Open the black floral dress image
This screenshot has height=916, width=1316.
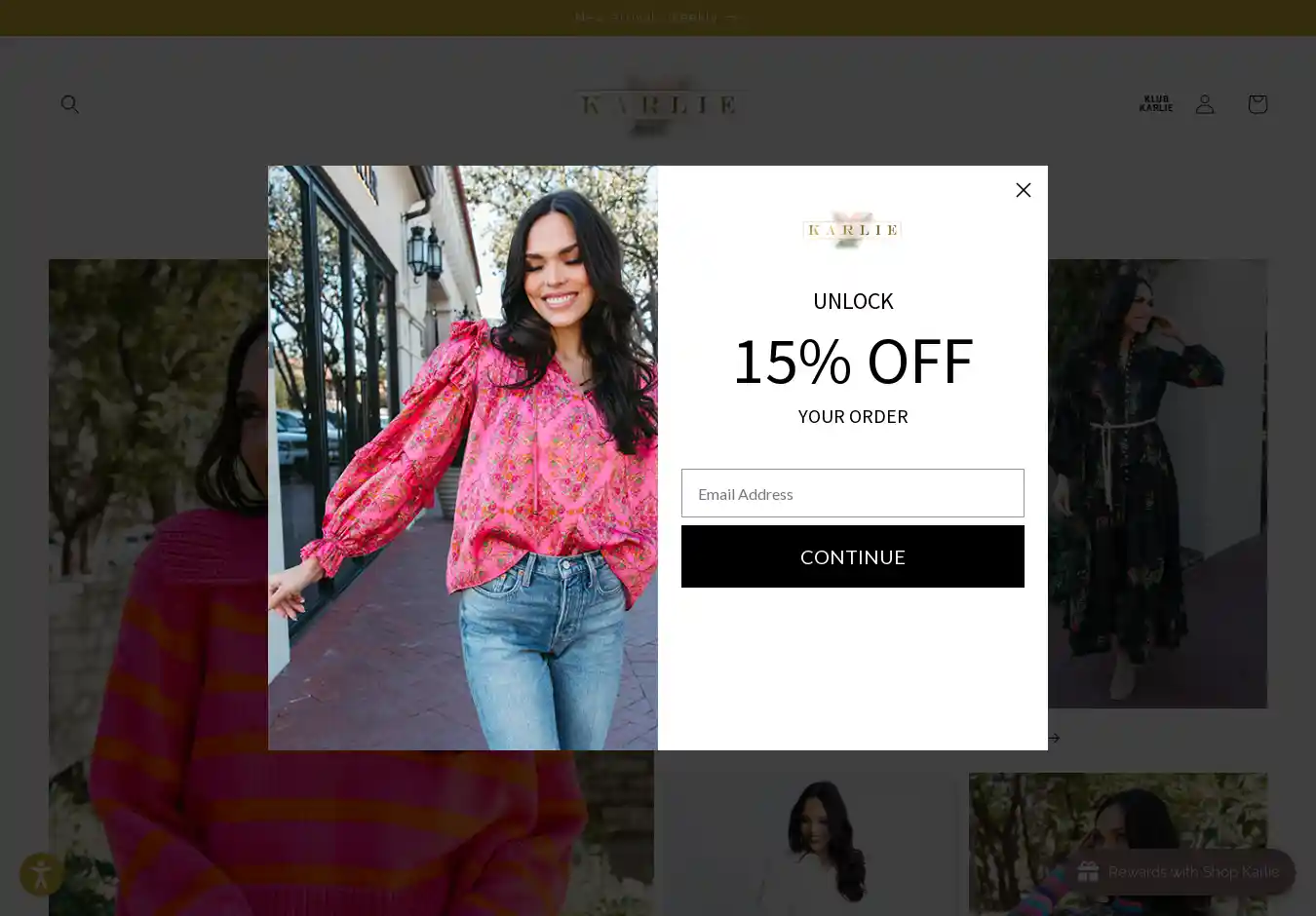point(1157,483)
